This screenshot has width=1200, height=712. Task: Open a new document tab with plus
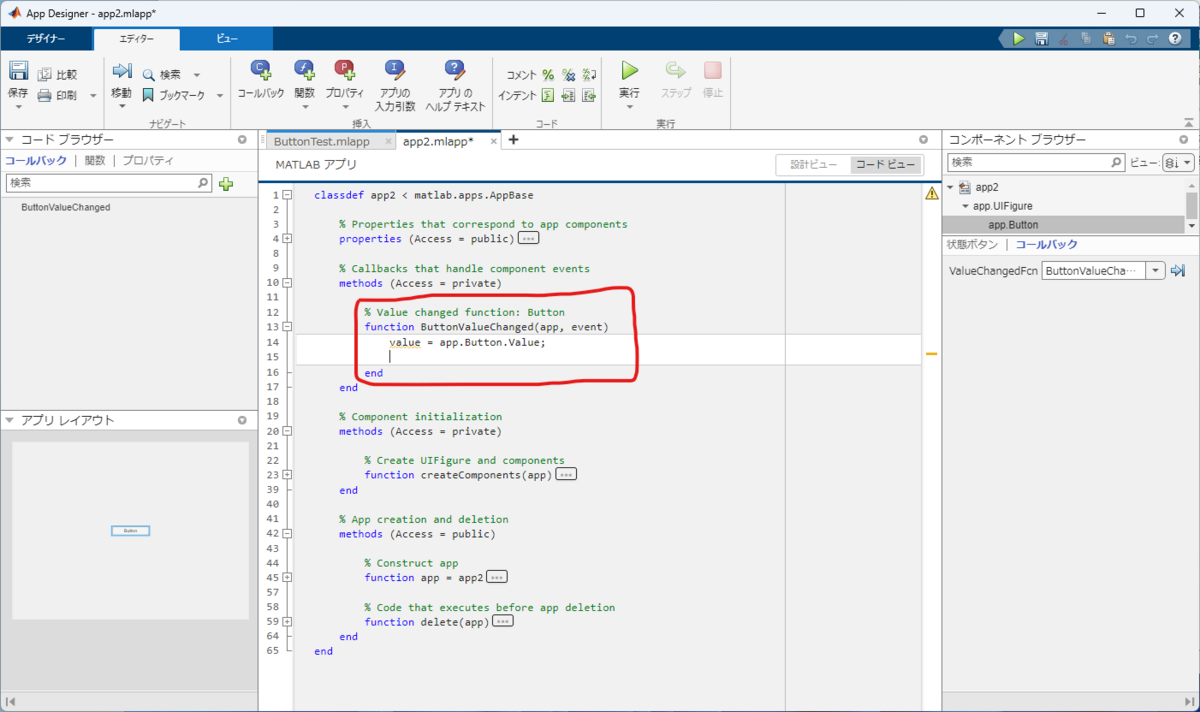(x=513, y=140)
